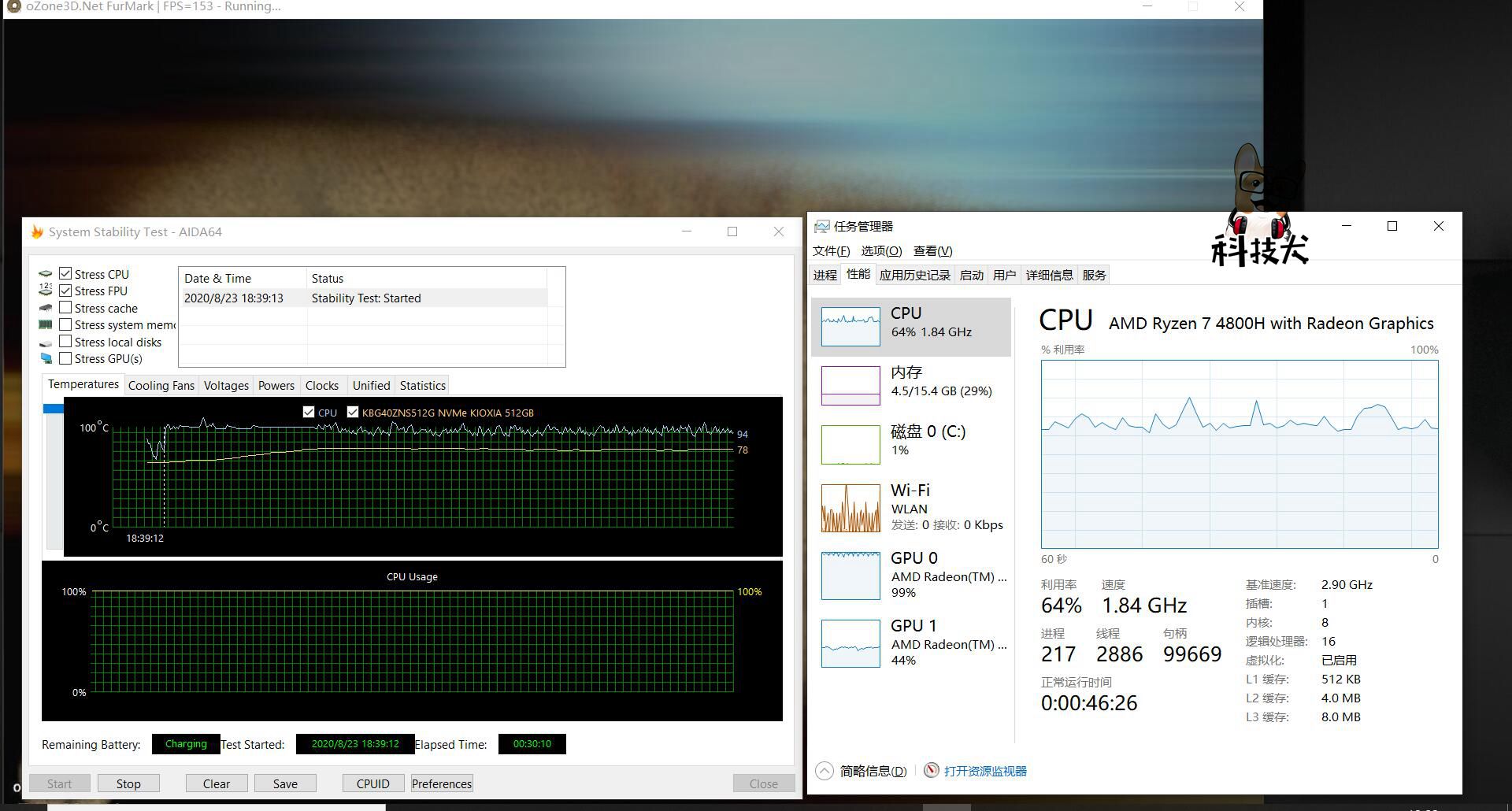Open the 文件(F) menu in Task Manager

coord(831,251)
